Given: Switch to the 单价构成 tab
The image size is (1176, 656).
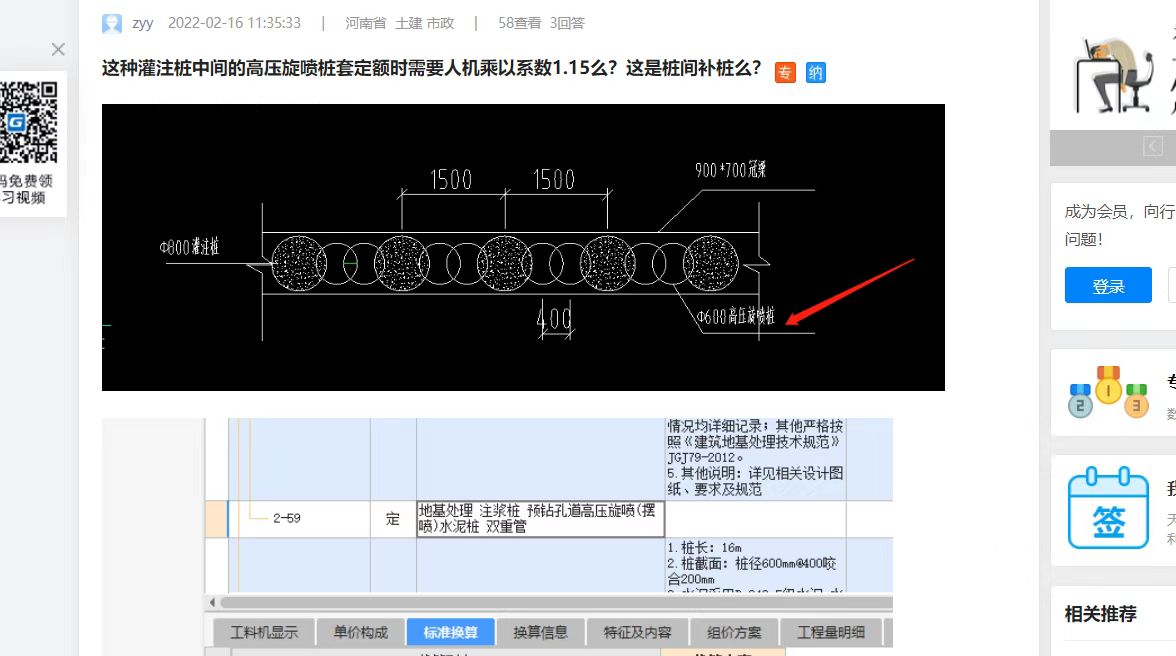Looking at the screenshot, I should 360,632.
